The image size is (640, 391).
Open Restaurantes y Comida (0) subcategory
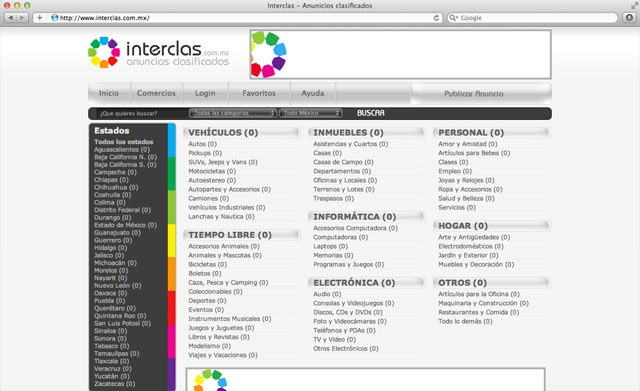tap(478, 312)
